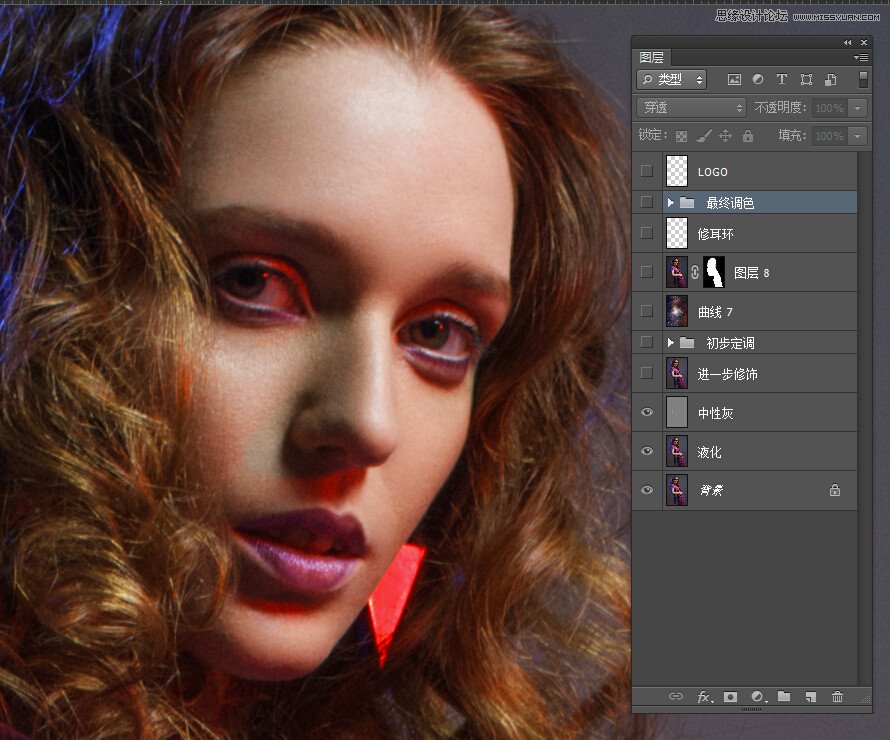
Task: Open the 类型 filter type dropdown
Action: tap(672, 80)
